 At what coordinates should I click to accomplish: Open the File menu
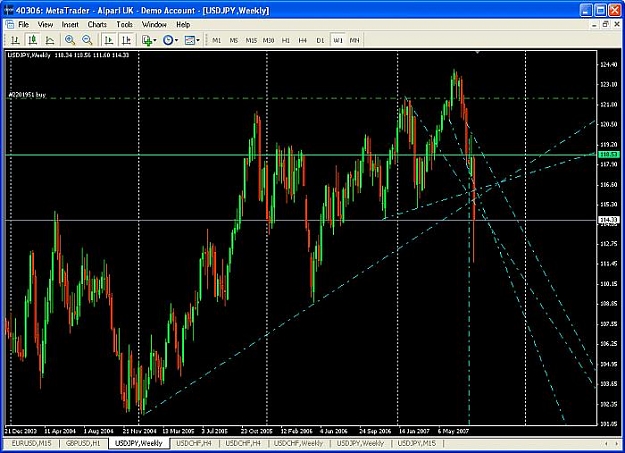click(24, 25)
